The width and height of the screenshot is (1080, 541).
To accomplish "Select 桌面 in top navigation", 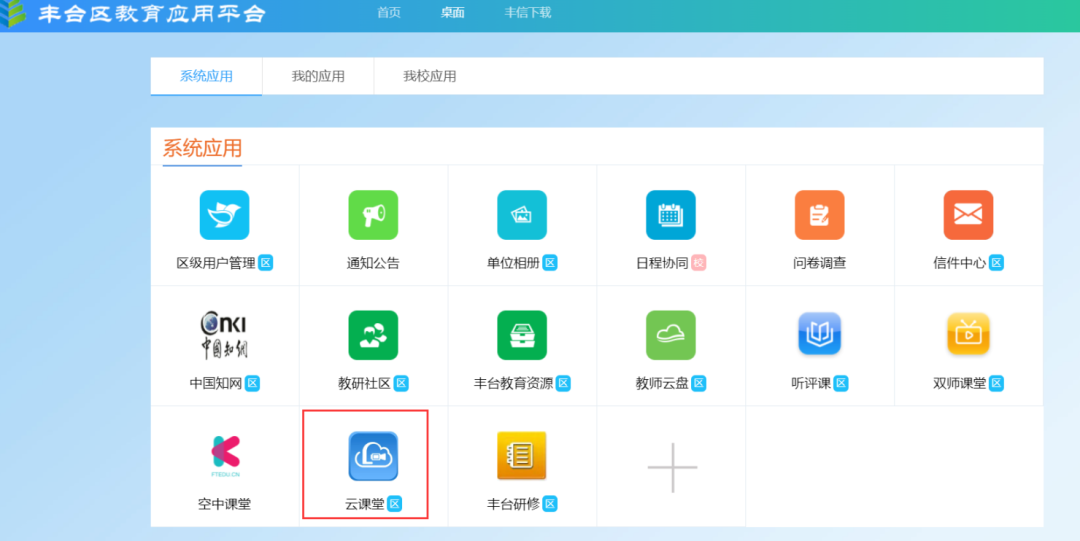I will click(x=453, y=12).
